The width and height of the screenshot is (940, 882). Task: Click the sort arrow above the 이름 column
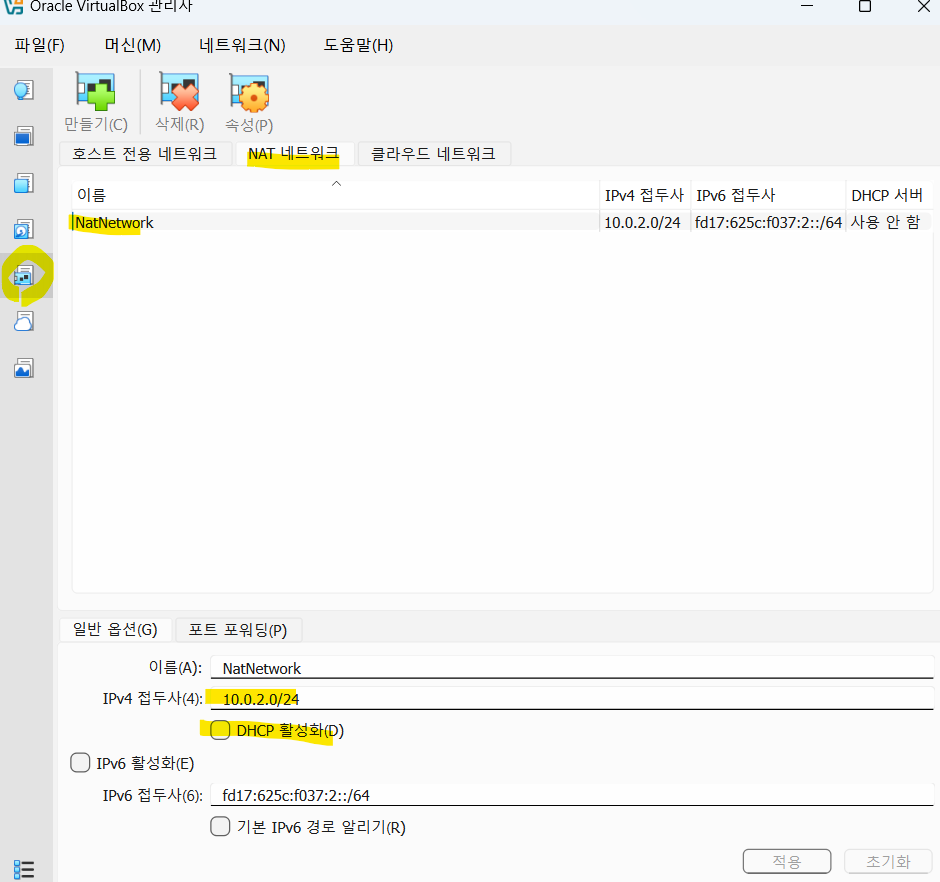tap(336, 183)
